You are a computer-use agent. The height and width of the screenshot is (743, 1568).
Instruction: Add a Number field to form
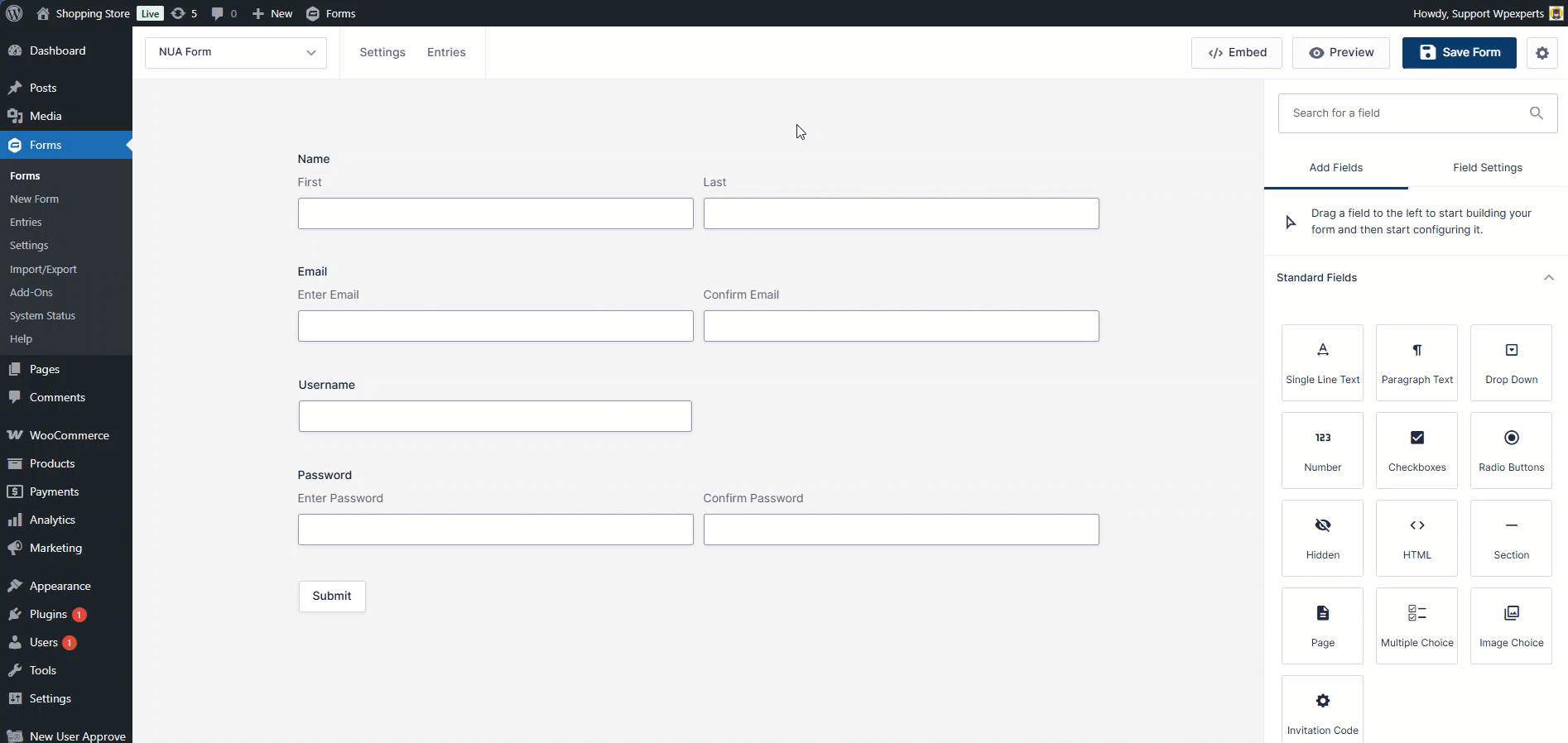tap(1322, 450)
